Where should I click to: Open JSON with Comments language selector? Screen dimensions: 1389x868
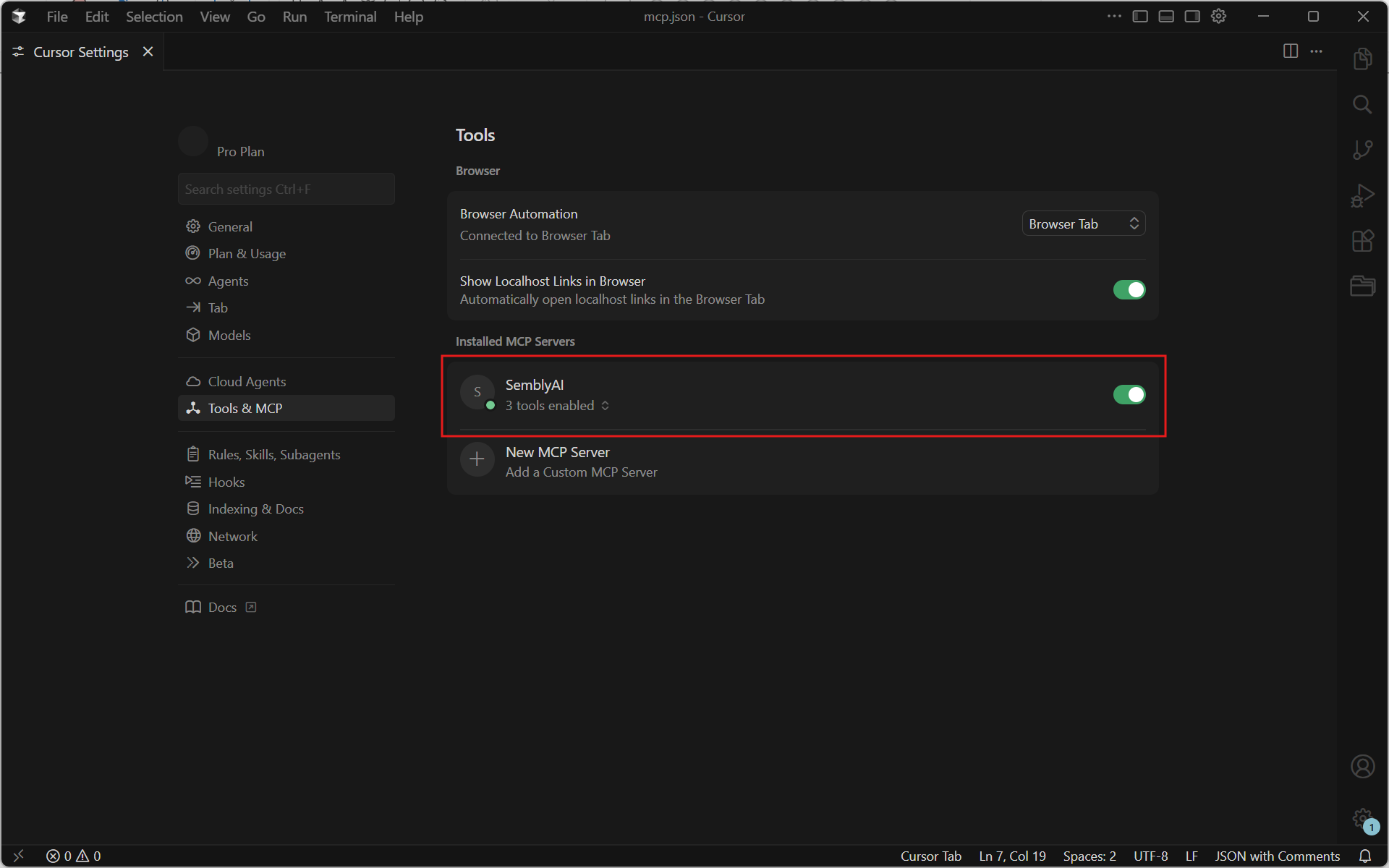point(1277,856)
